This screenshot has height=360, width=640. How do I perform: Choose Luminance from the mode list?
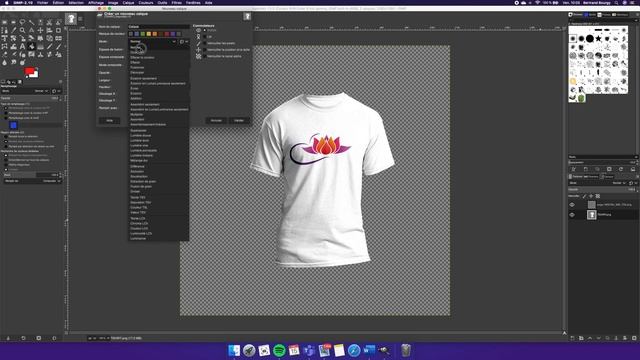click(x=138, y=238)
